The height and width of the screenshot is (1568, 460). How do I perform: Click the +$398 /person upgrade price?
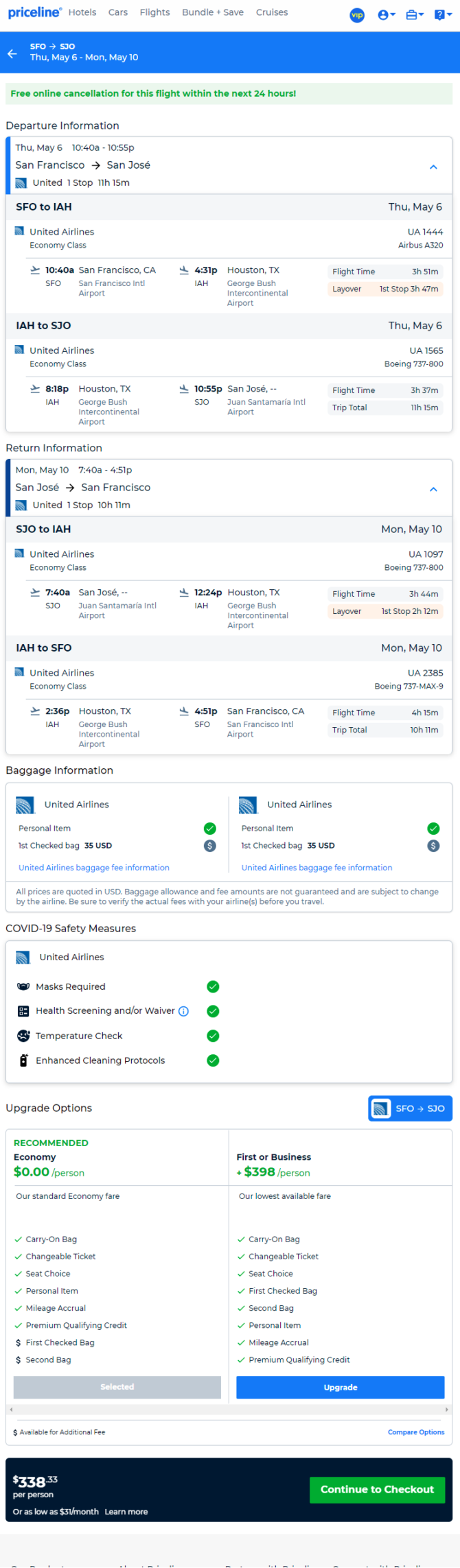273,1172
